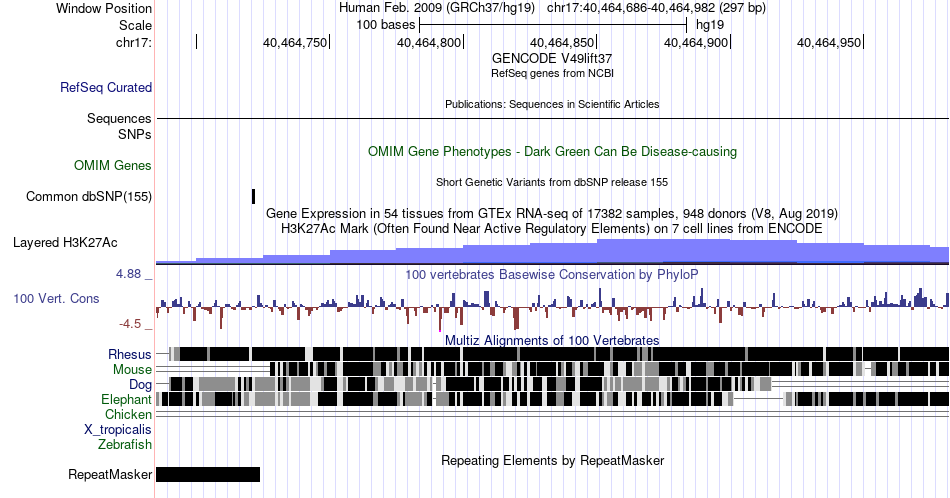The width and height of the screenshot is (950, 498).
Task: Click the OMIM Genes track label
Action: click(113, 165)
